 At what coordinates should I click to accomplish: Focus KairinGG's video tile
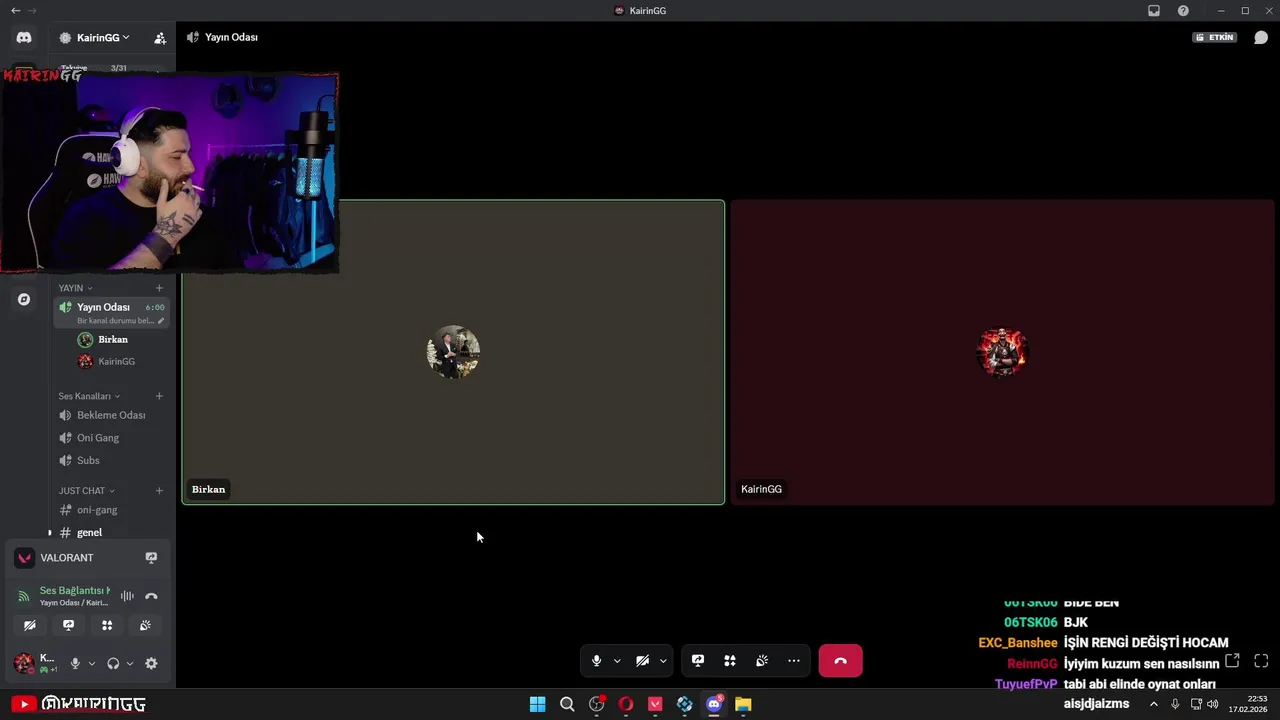pos(1003,352)
